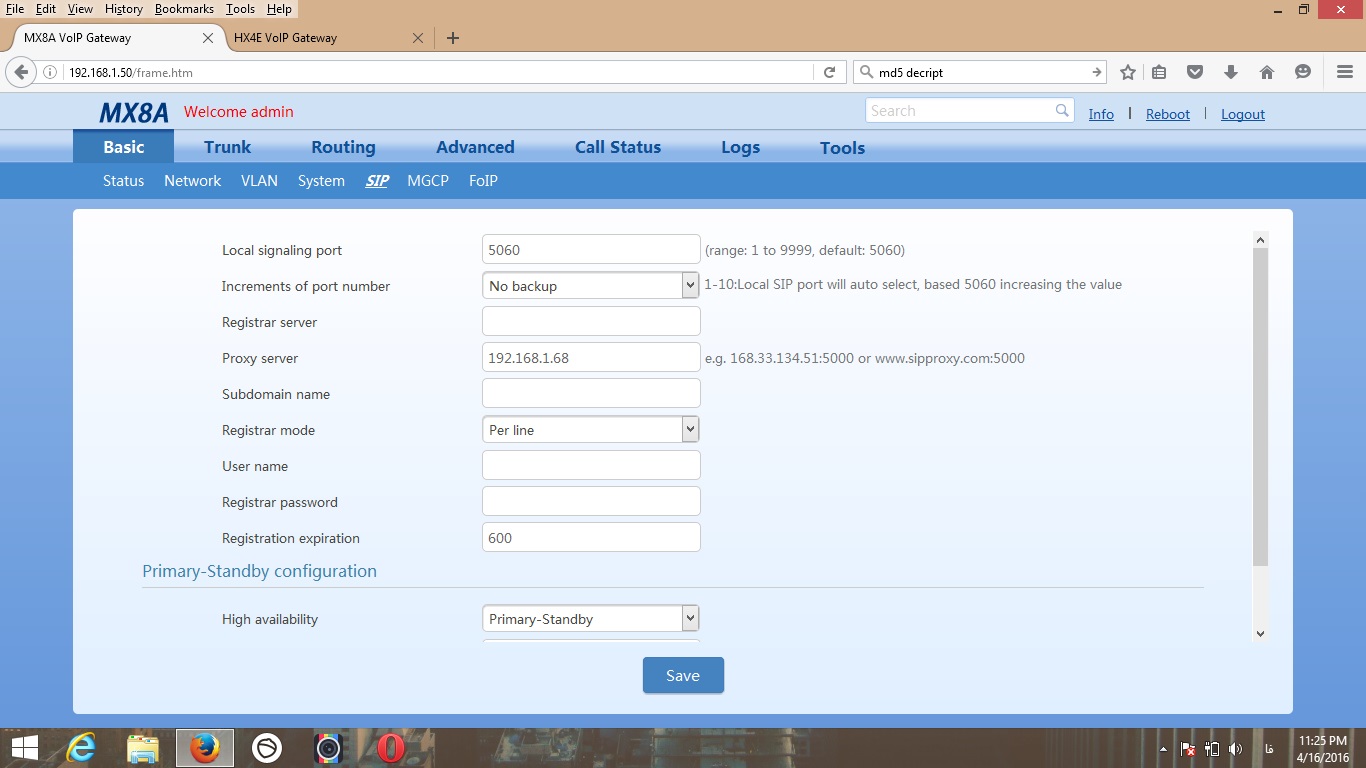The image size is (1366, 768).
Task: Open the Firefox hamburger menu
Action: coord(1345,72)
